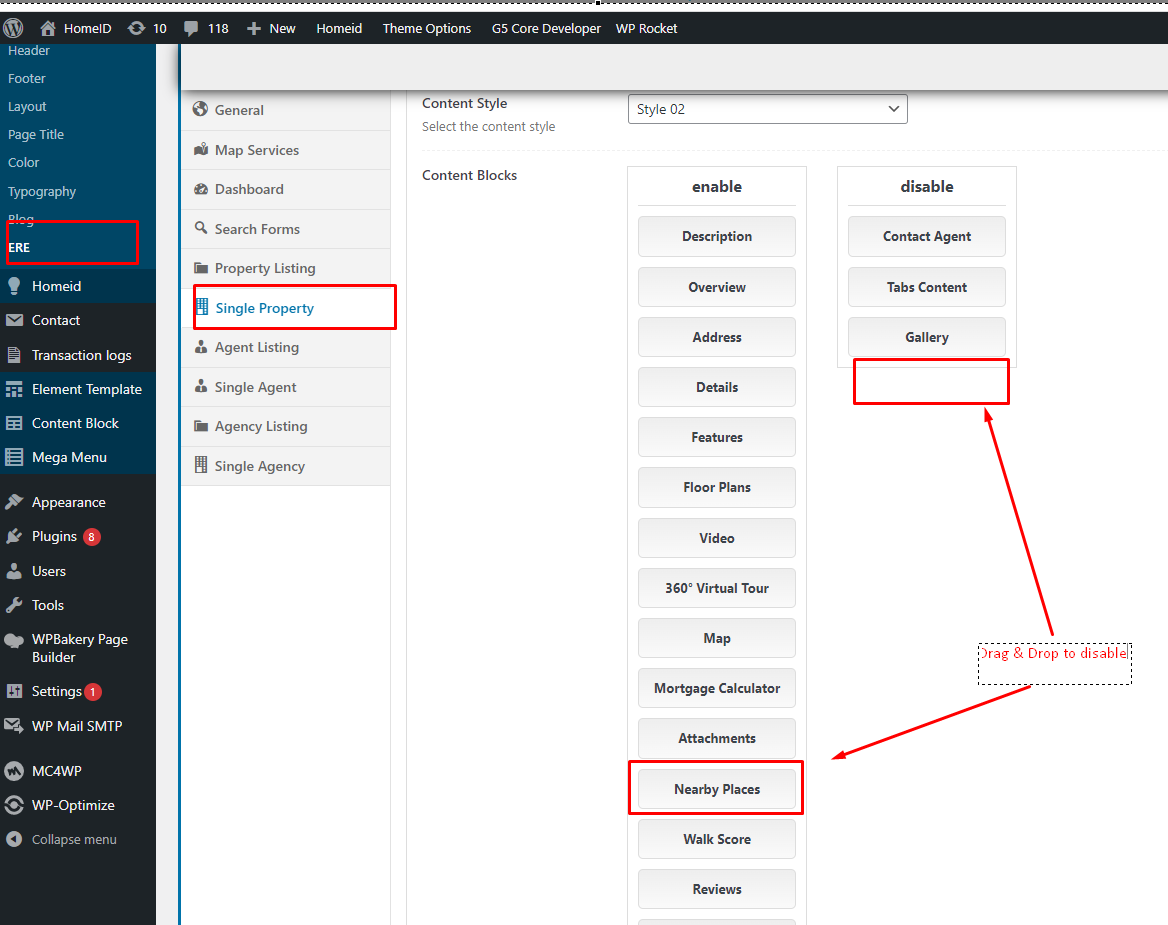This screenshot has width=1168, height=925.
Task: Click the Walk Score block
Action: click(717, 839)
